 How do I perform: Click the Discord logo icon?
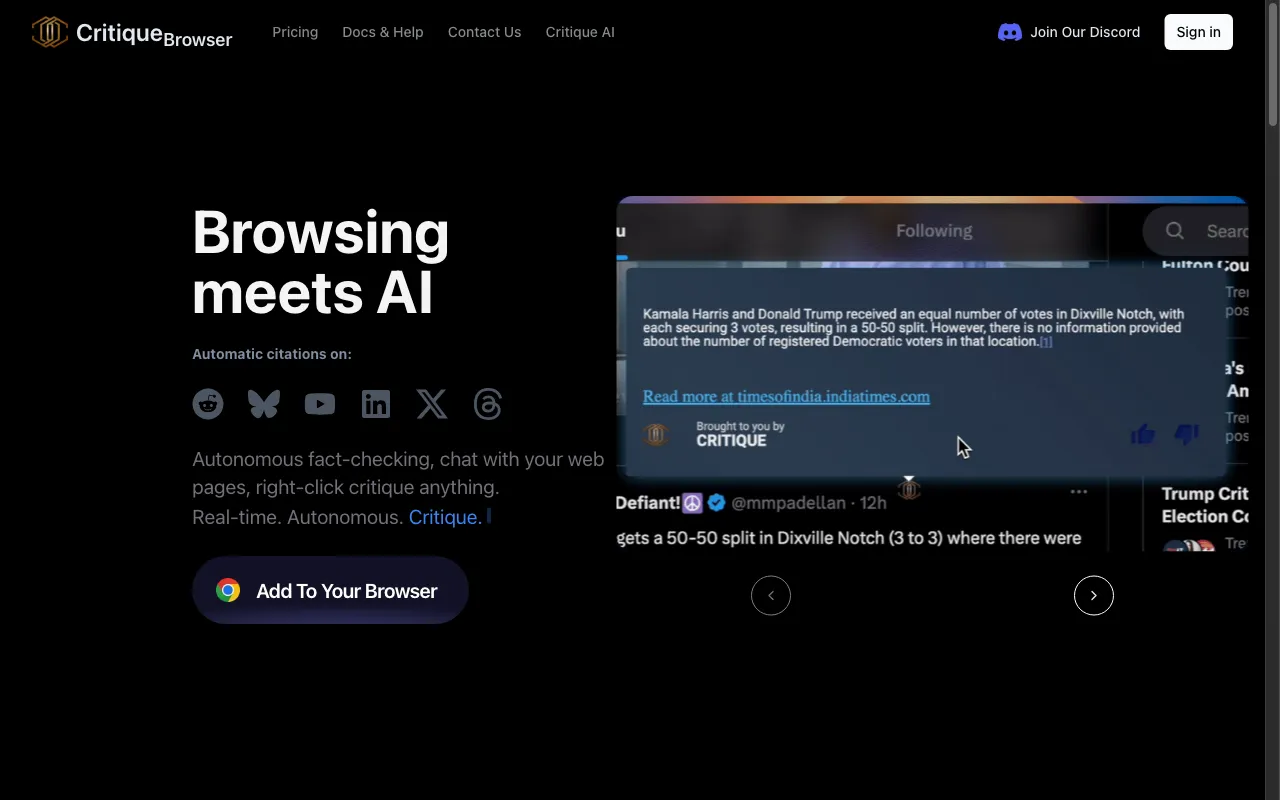coord(1010,32)
